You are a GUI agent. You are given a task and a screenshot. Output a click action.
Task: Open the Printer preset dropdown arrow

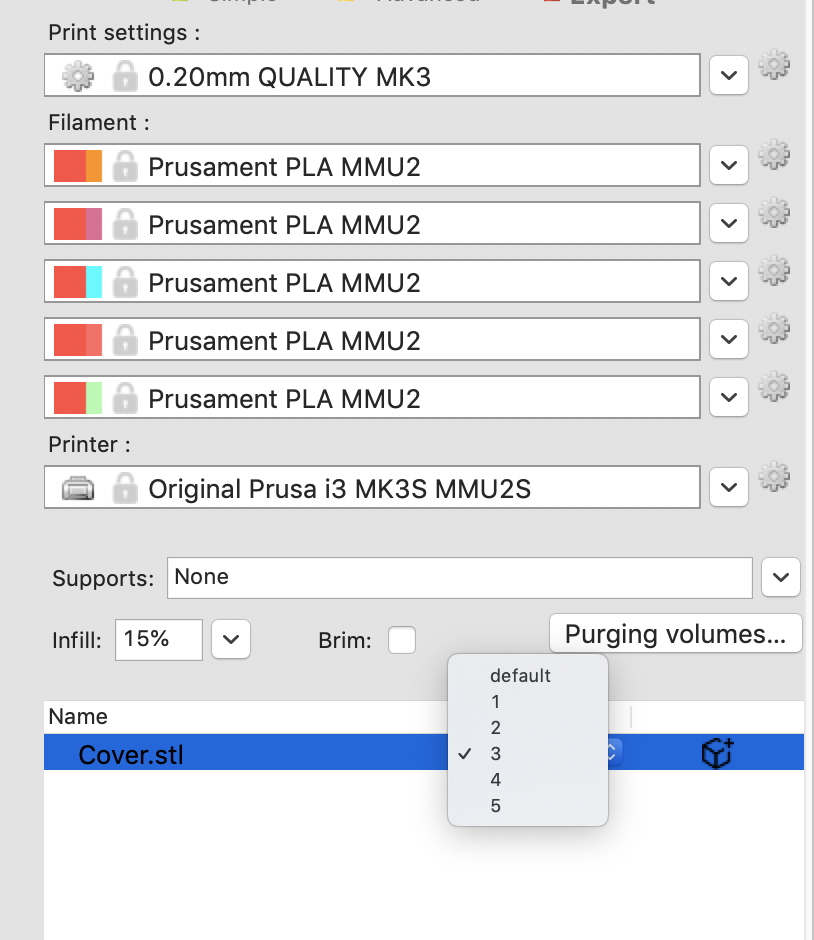coord(728,487)
